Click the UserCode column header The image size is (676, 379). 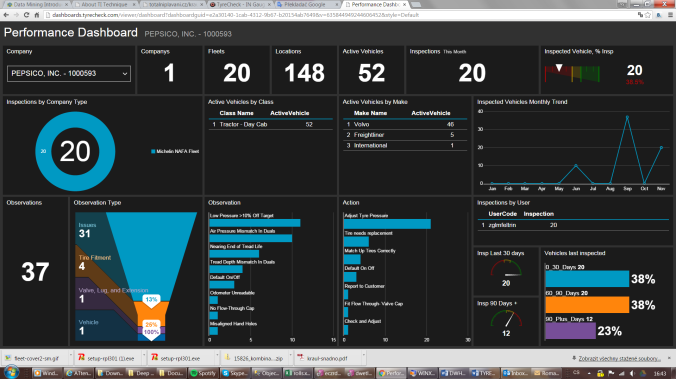click(x=502, y=214)
